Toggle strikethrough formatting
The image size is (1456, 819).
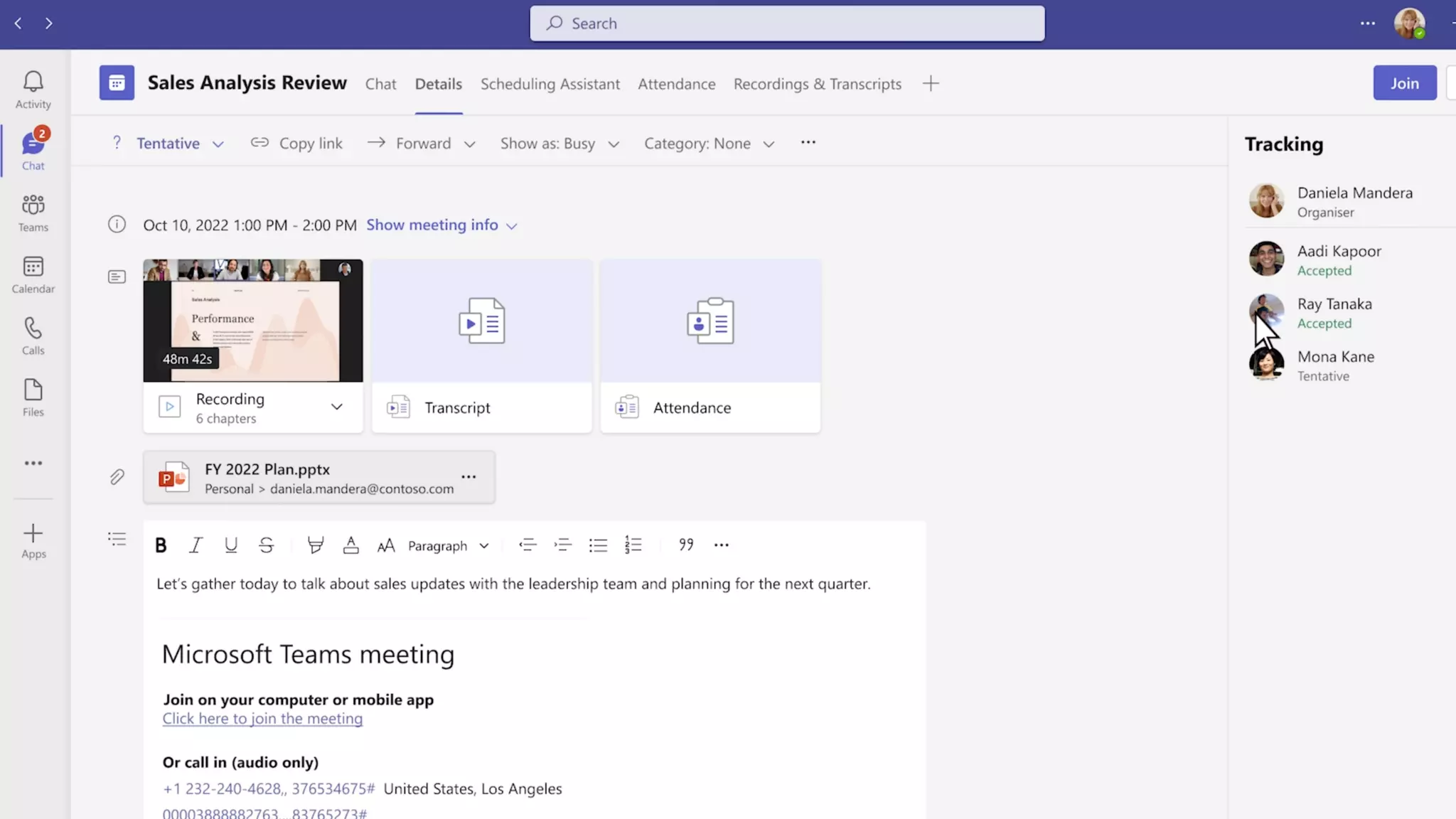coord(266,545)
